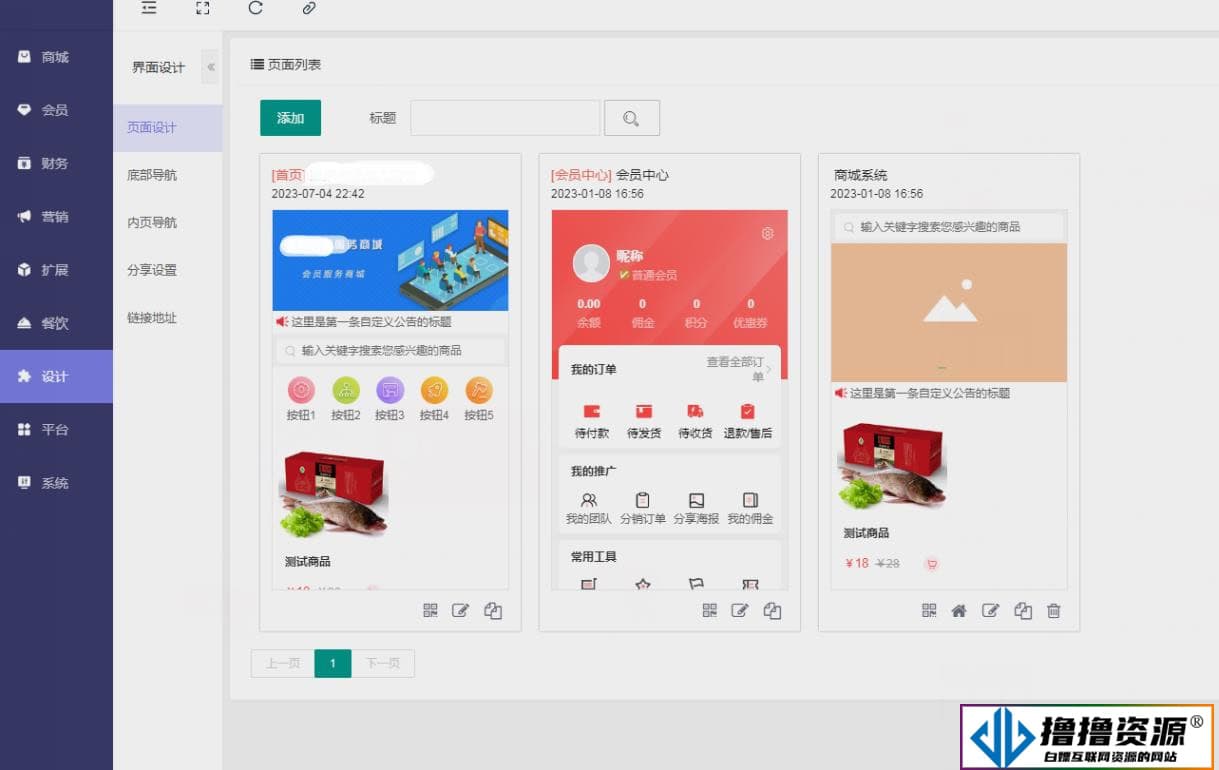1219x770 pixels.
Task: Click 我的团队 icon in 会员中心 preview
Action: [589, 499]
